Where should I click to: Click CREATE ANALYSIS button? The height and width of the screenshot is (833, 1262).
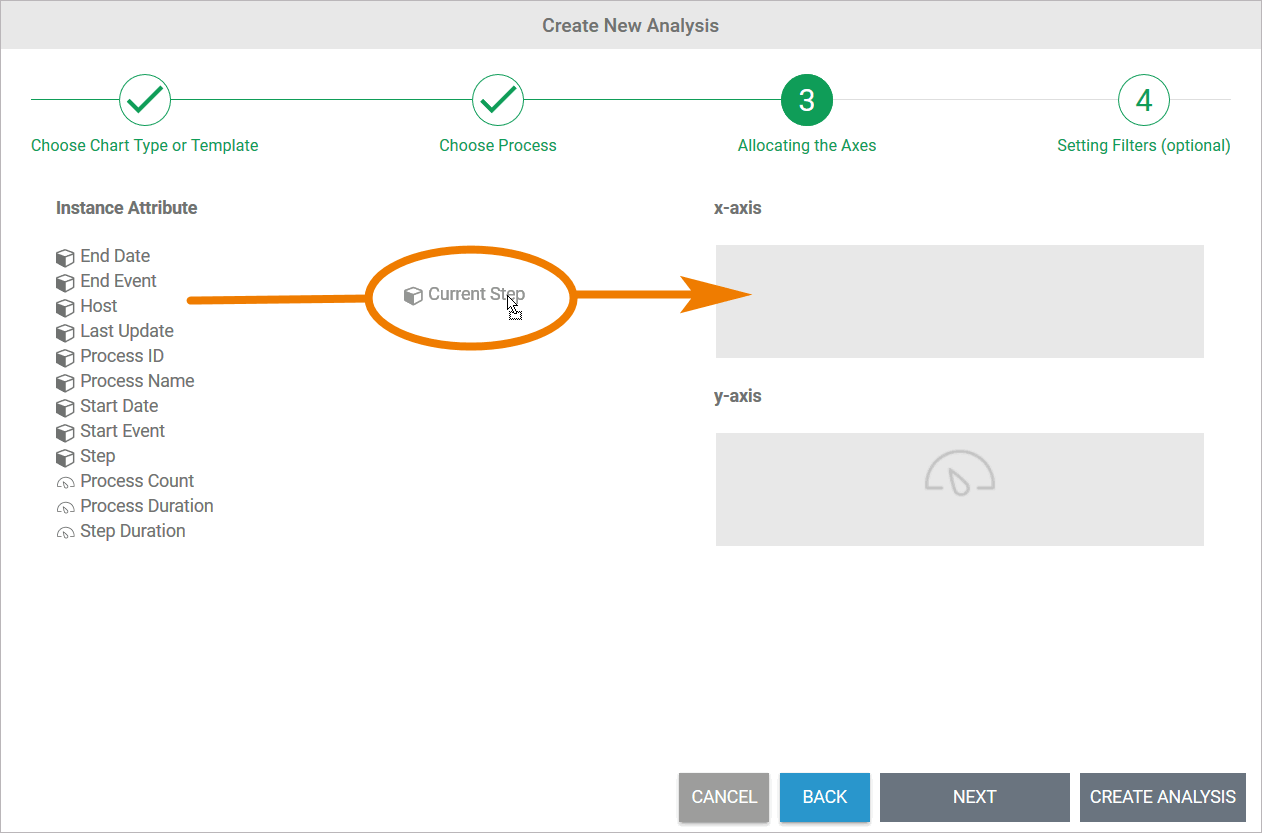(x=1163, y=797)
